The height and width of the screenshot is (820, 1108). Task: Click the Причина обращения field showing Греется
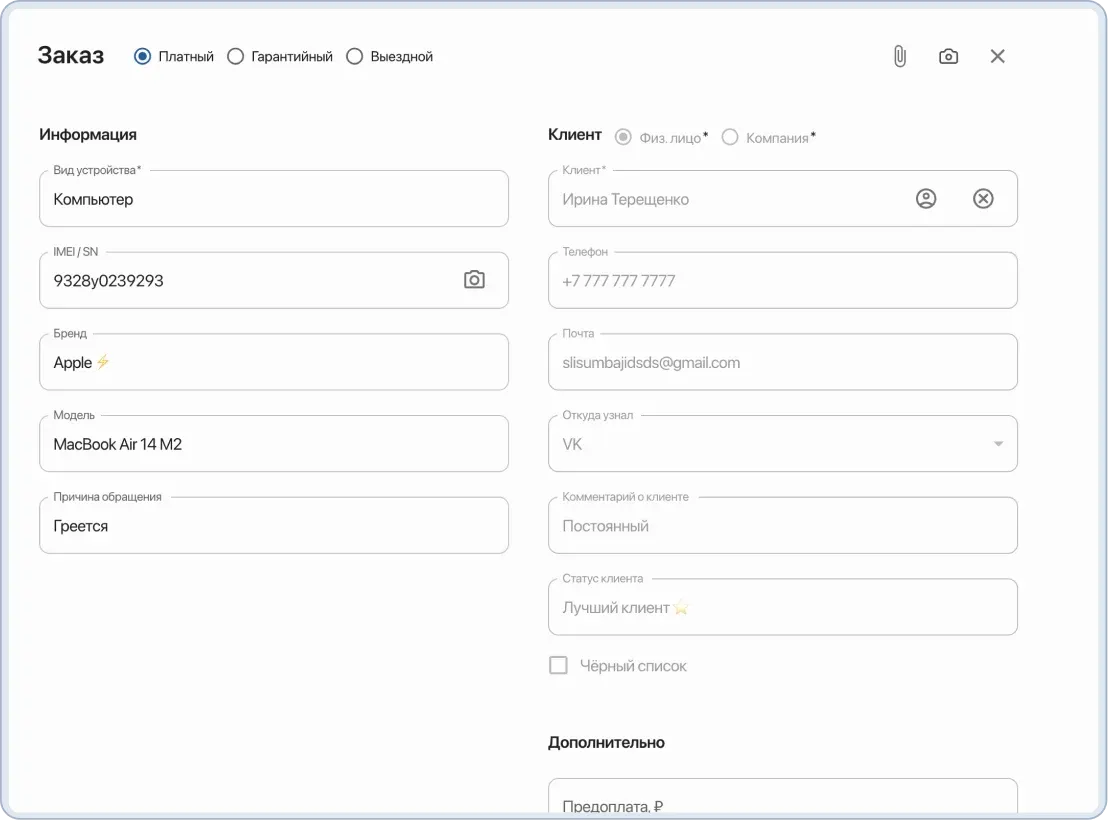pos(273,524)
